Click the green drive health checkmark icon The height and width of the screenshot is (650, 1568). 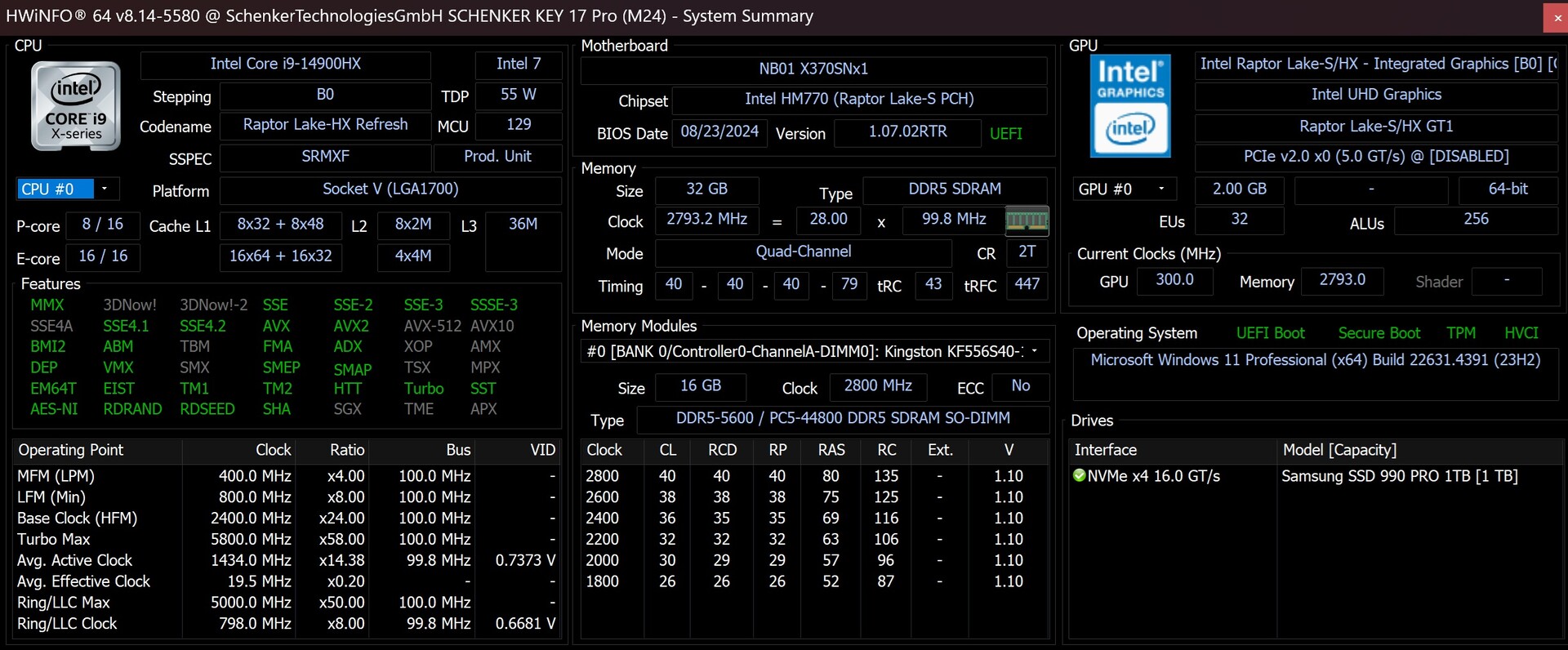click(1079, 475)
